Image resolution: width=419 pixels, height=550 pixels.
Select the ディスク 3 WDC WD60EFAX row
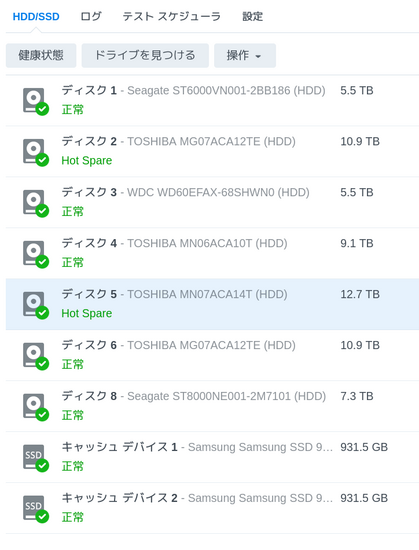[x=212, y=202]
